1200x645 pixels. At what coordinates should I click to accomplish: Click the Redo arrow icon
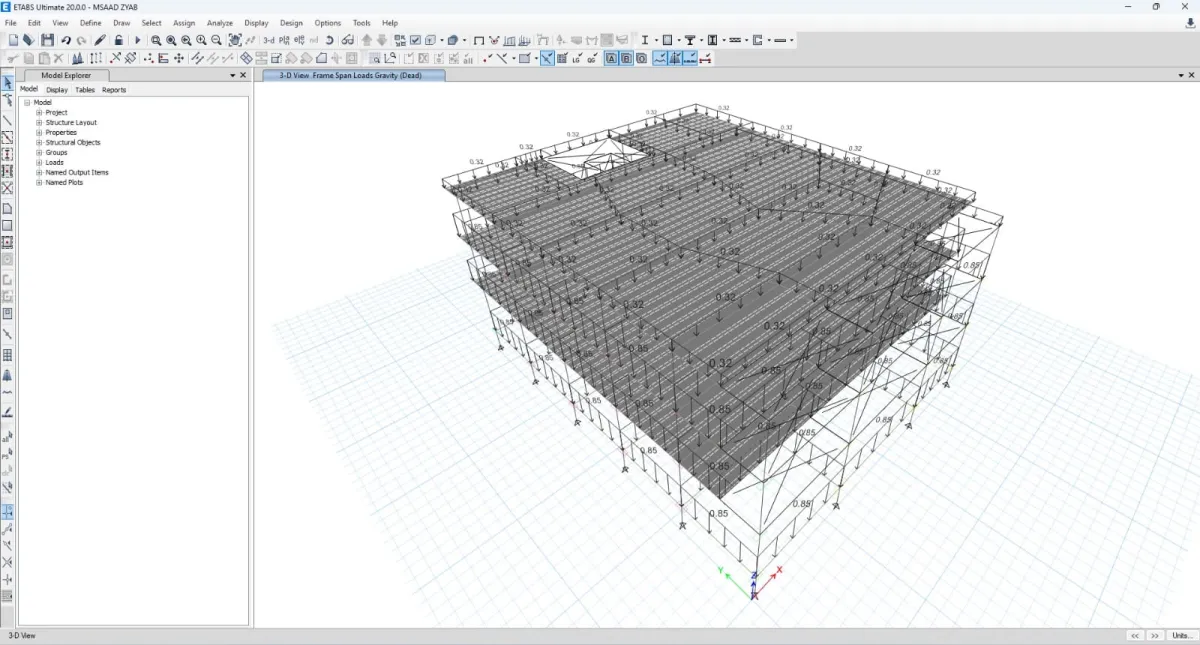pos(81,40)
